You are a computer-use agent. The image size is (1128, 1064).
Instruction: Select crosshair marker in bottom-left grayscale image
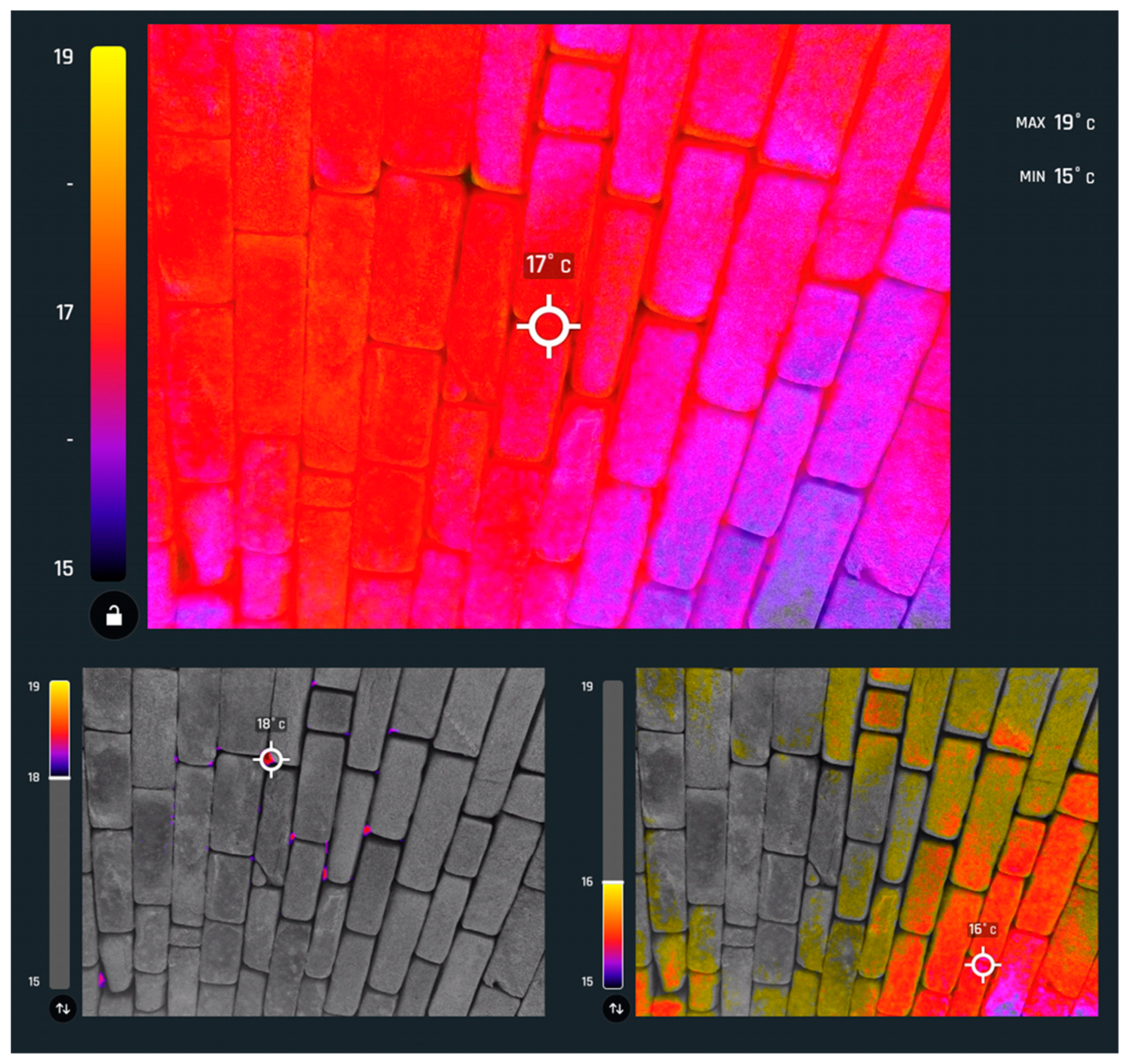click(271, 759)
